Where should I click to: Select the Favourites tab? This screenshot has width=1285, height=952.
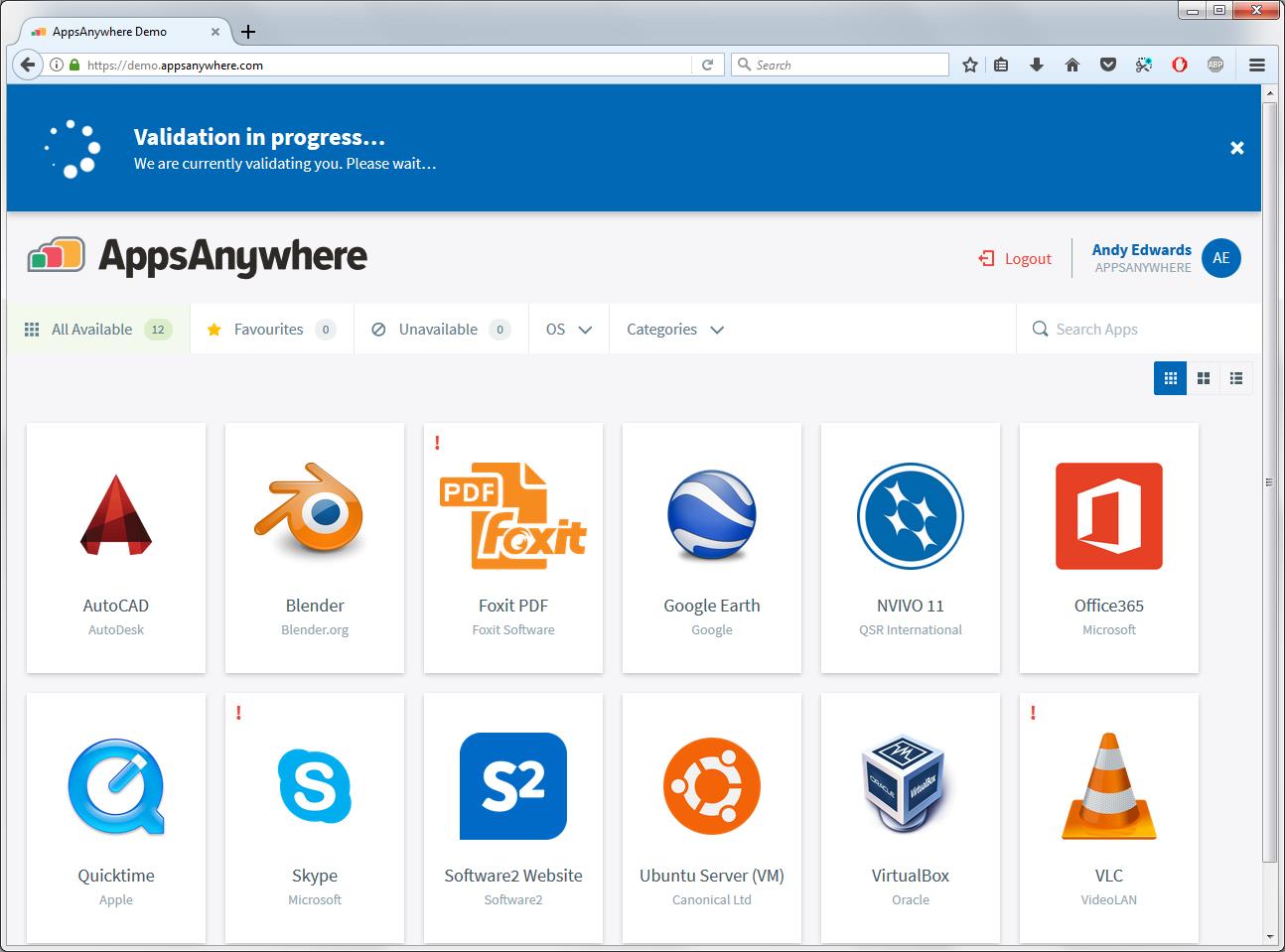click(x=272, y=329)
